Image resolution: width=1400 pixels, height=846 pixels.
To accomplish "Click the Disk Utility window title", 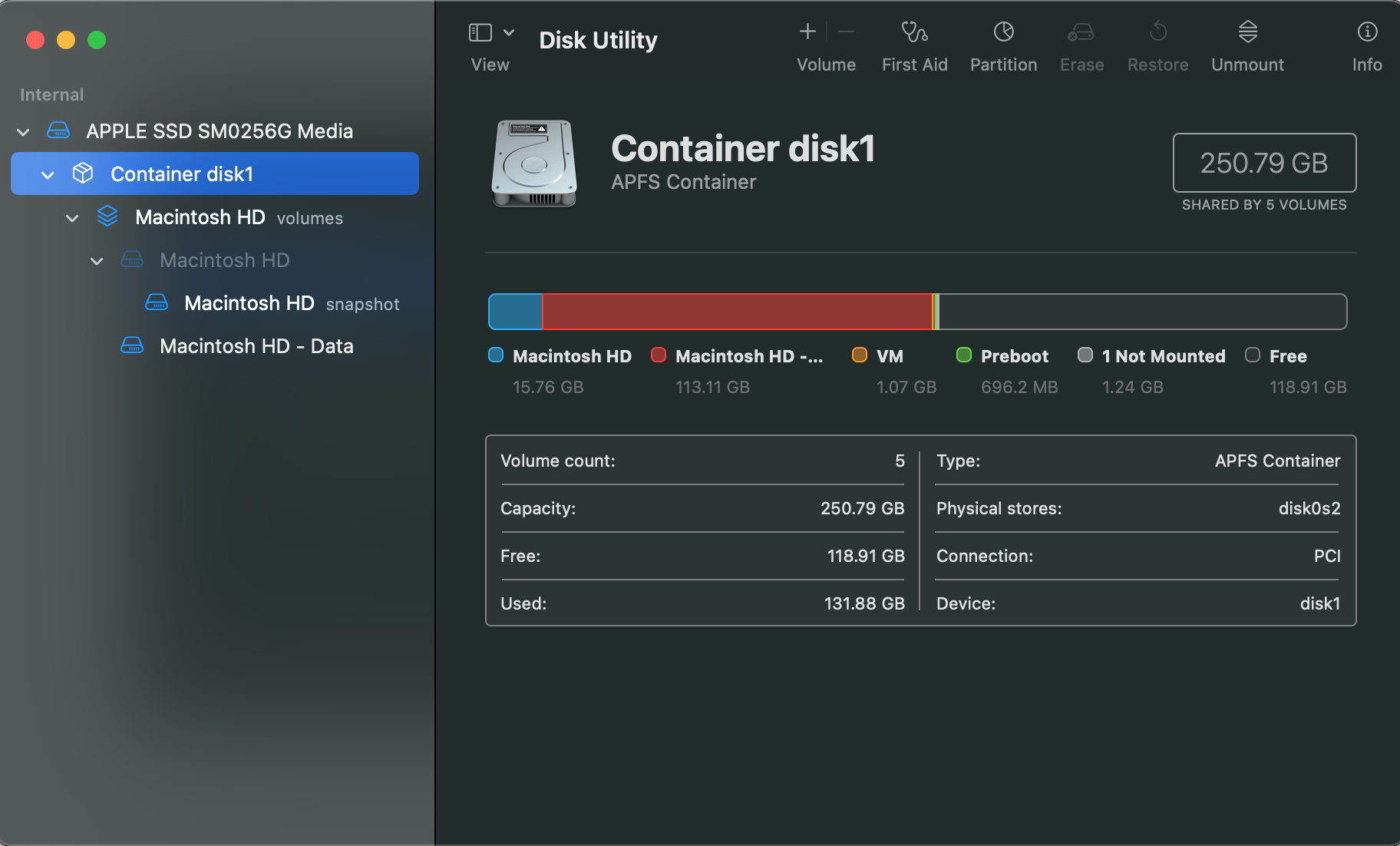I will click(598, 40).
